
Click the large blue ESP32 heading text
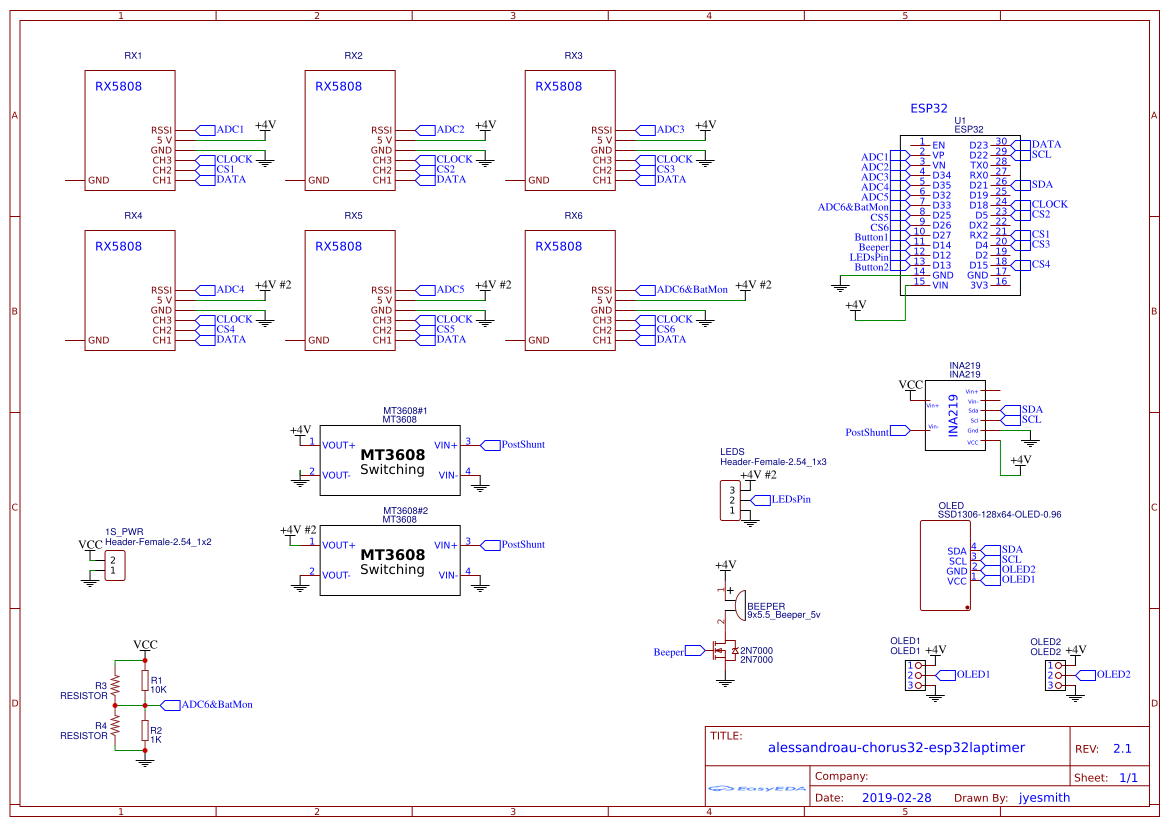928,108
